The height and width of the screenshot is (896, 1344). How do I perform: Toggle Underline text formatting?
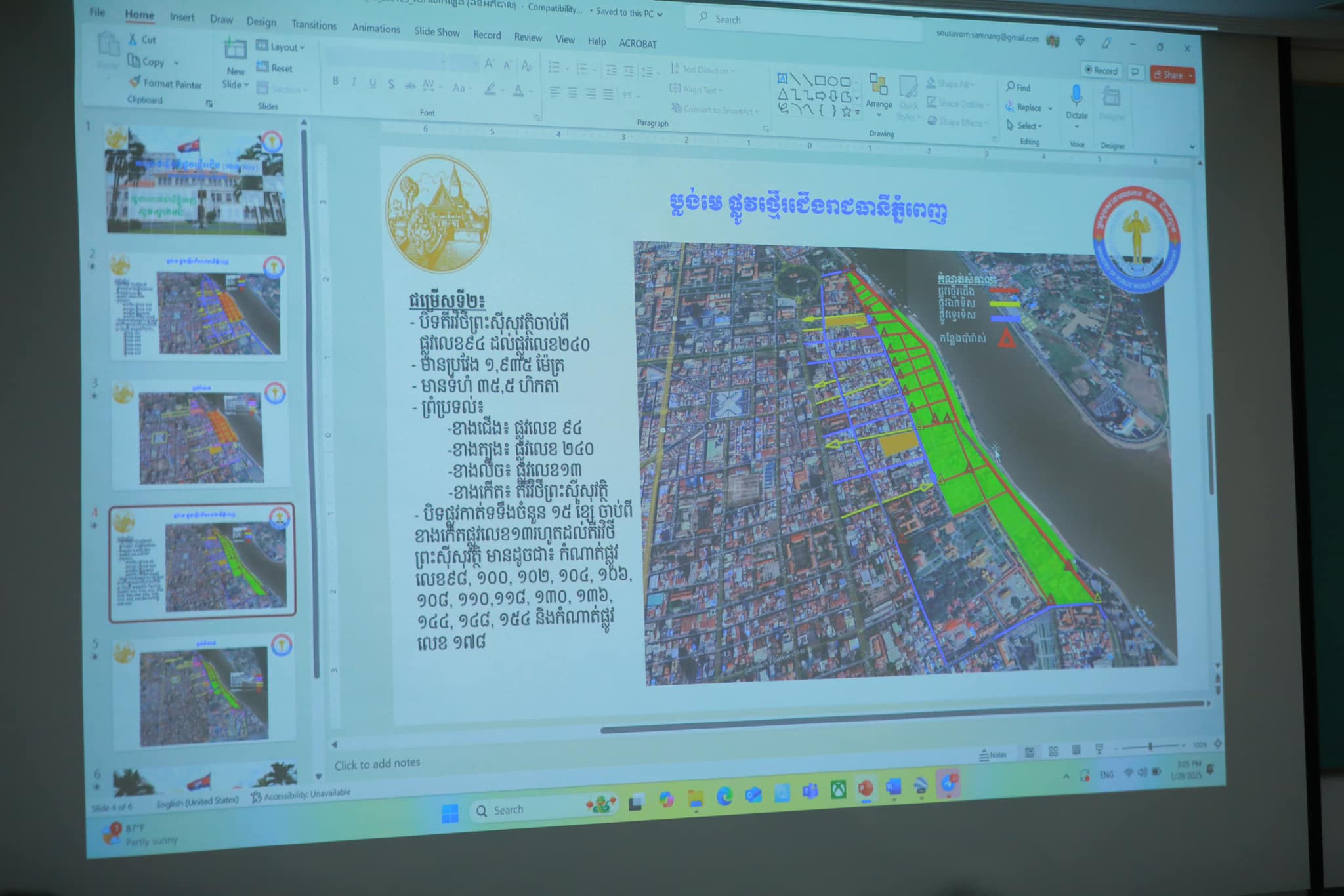[x=372, y=83]
